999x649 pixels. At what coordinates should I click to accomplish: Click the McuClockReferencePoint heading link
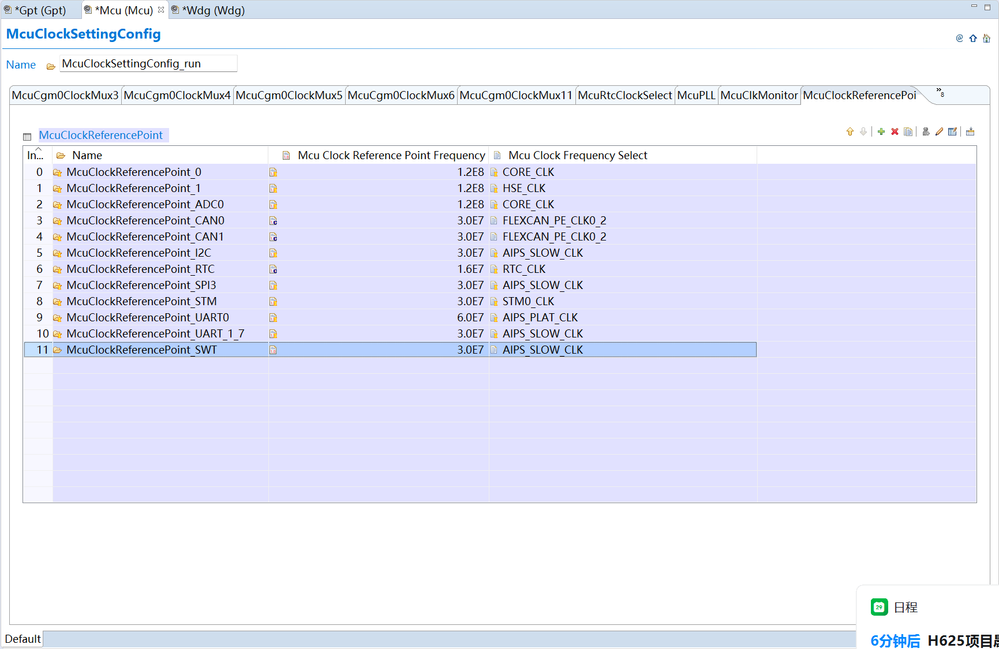pyautogui.click(x=101, y=135)
